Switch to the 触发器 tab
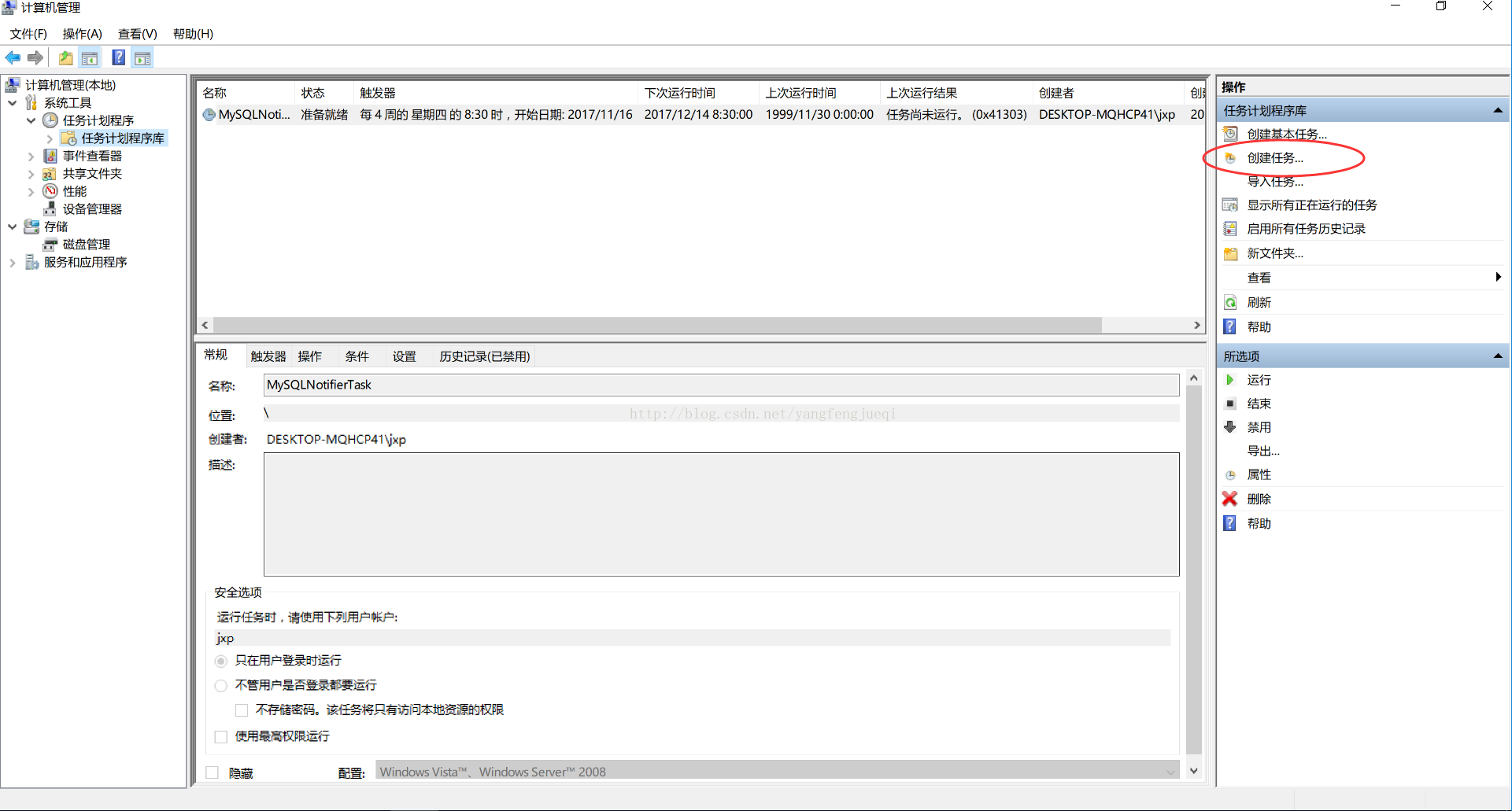Image resolution: width=1512 pixels, height=811 pixels. (268, 356)
